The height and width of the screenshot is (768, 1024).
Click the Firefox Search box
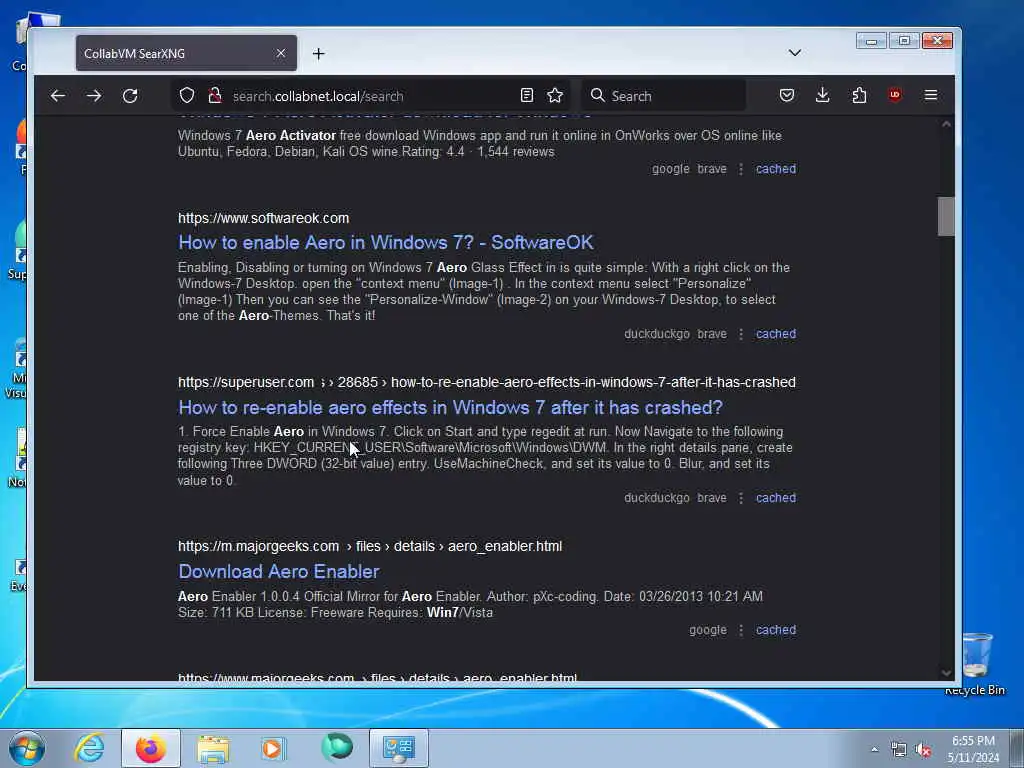click(x=664, y=96)
